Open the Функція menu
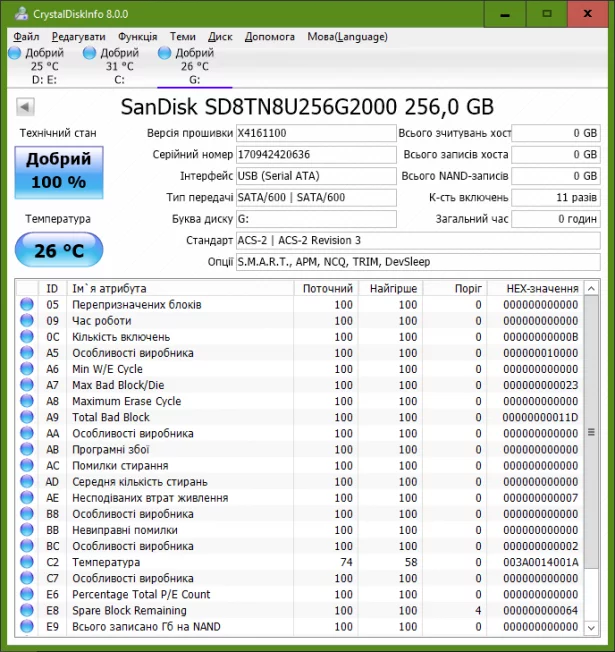This screenshot has height=652, width=615. pyautogui.click(x=137, y=36)
